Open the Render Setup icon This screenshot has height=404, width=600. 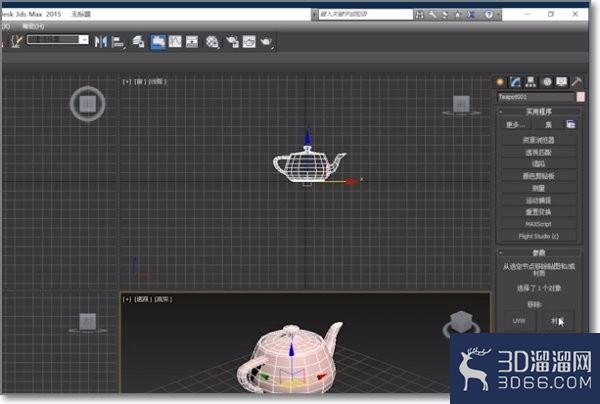tap(232, 41)
